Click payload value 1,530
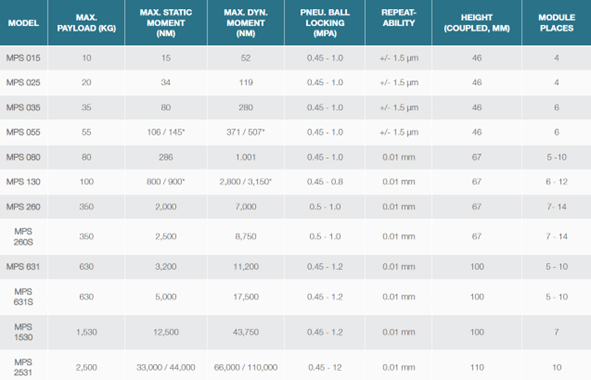591x380 pixels. [86, 332]
